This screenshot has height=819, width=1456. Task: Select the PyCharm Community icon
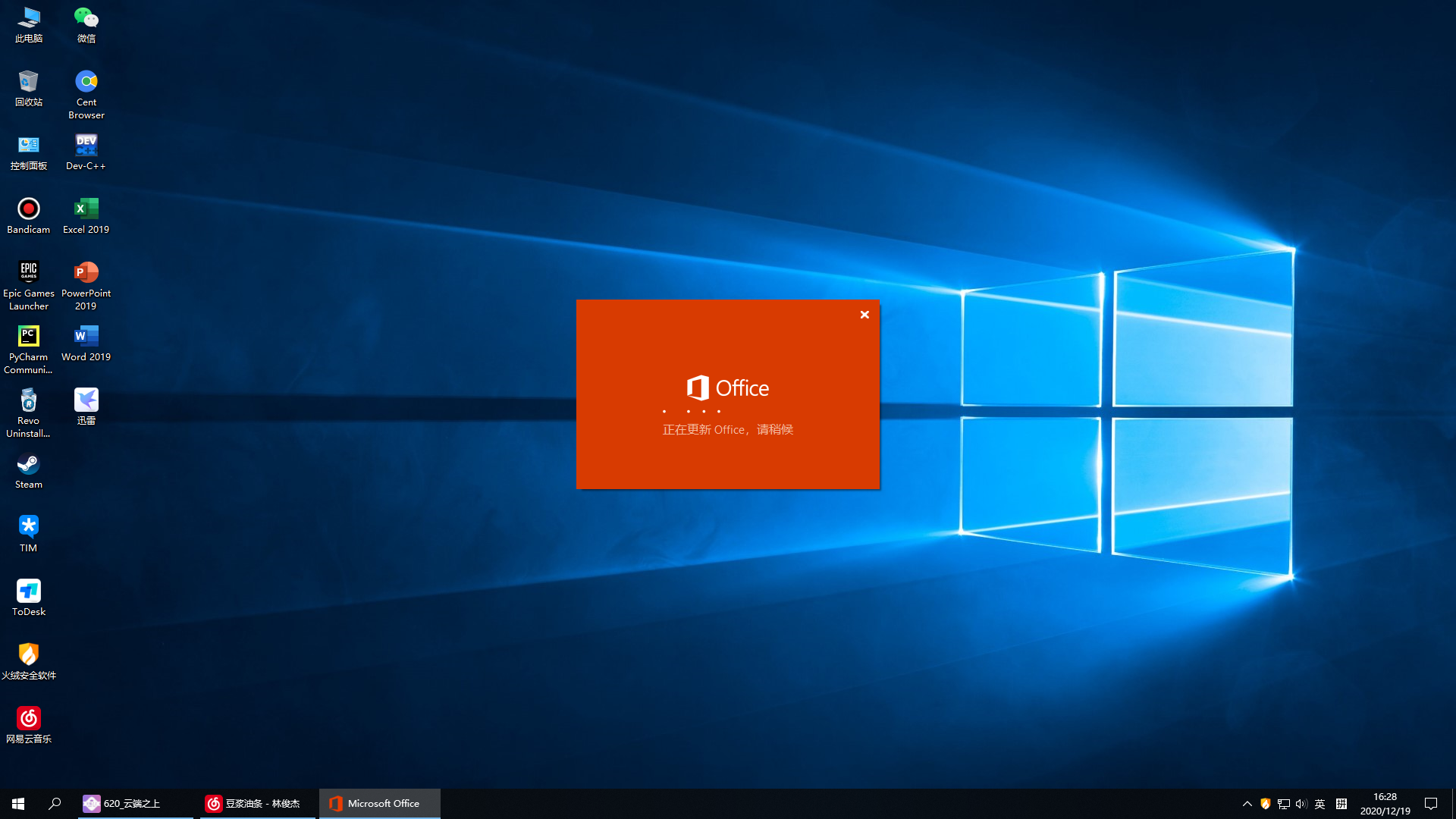click(x=29, y=350)
